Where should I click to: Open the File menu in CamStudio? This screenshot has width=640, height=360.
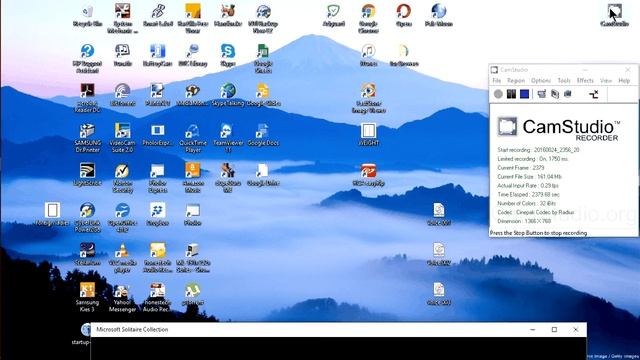click(496, 80)
